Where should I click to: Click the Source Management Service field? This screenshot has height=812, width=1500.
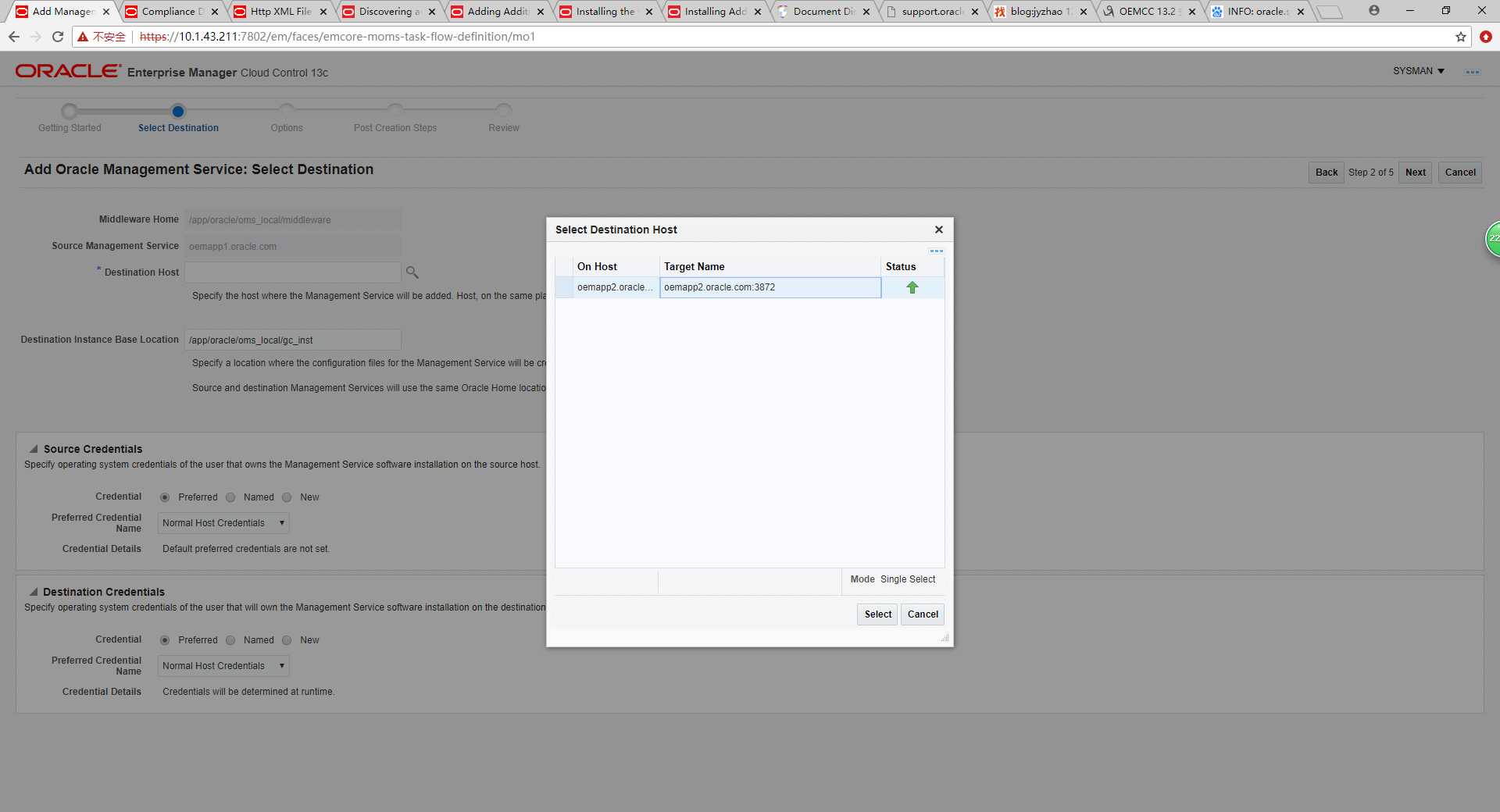(x=293, y=246)
